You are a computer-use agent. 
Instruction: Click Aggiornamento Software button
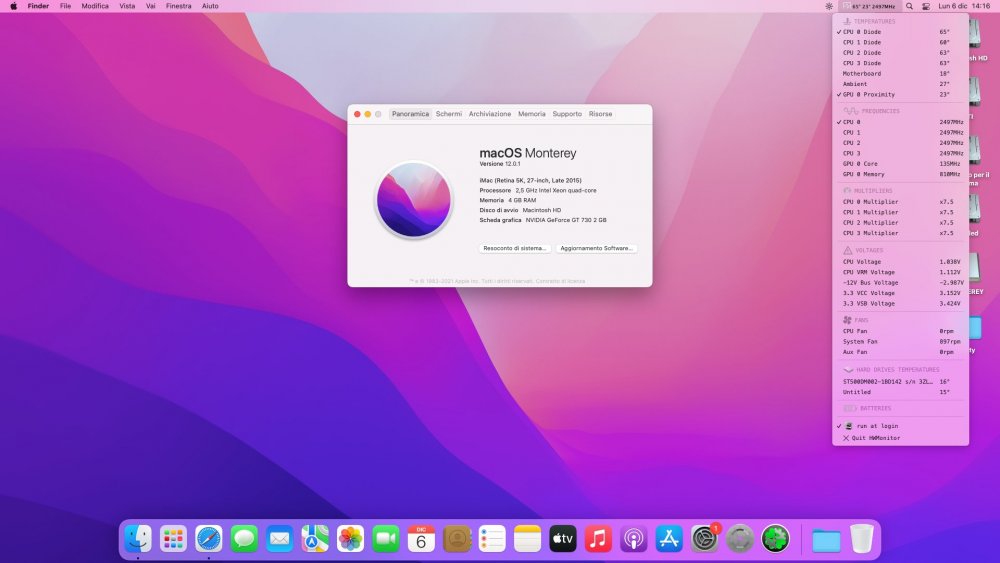click(596, 248)
